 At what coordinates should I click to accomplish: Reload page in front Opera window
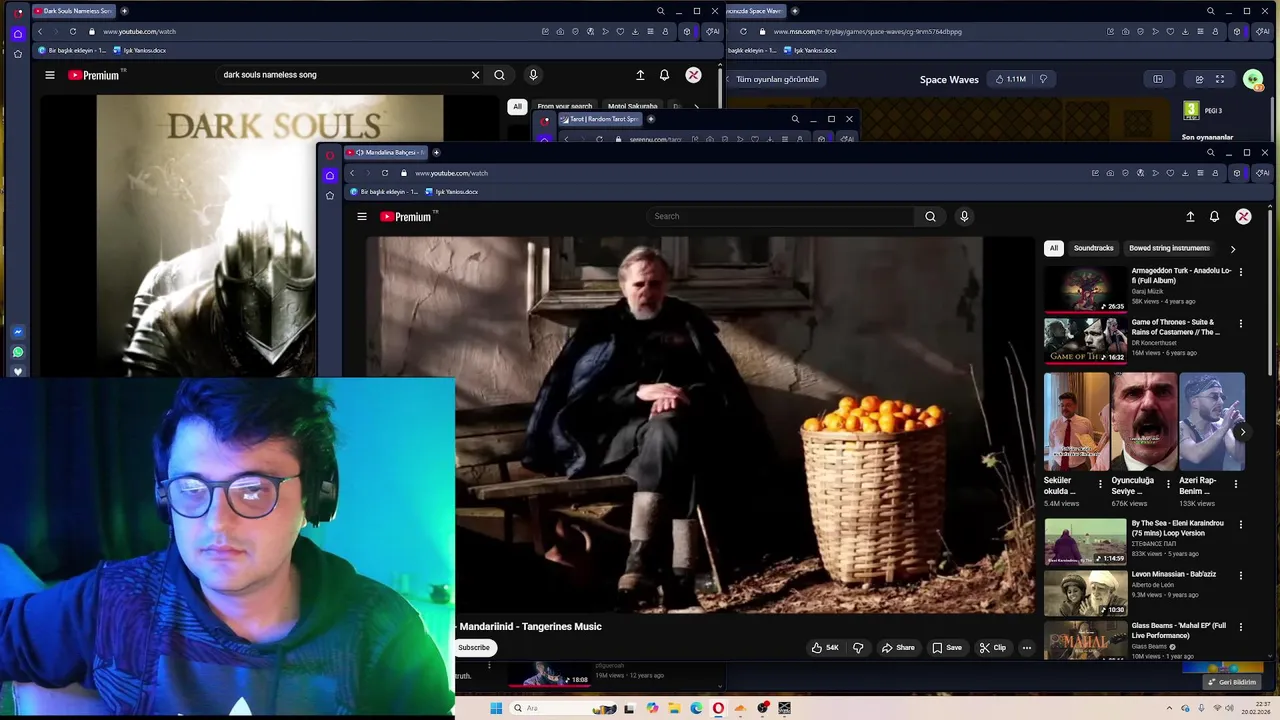click(x=385, y=173)
